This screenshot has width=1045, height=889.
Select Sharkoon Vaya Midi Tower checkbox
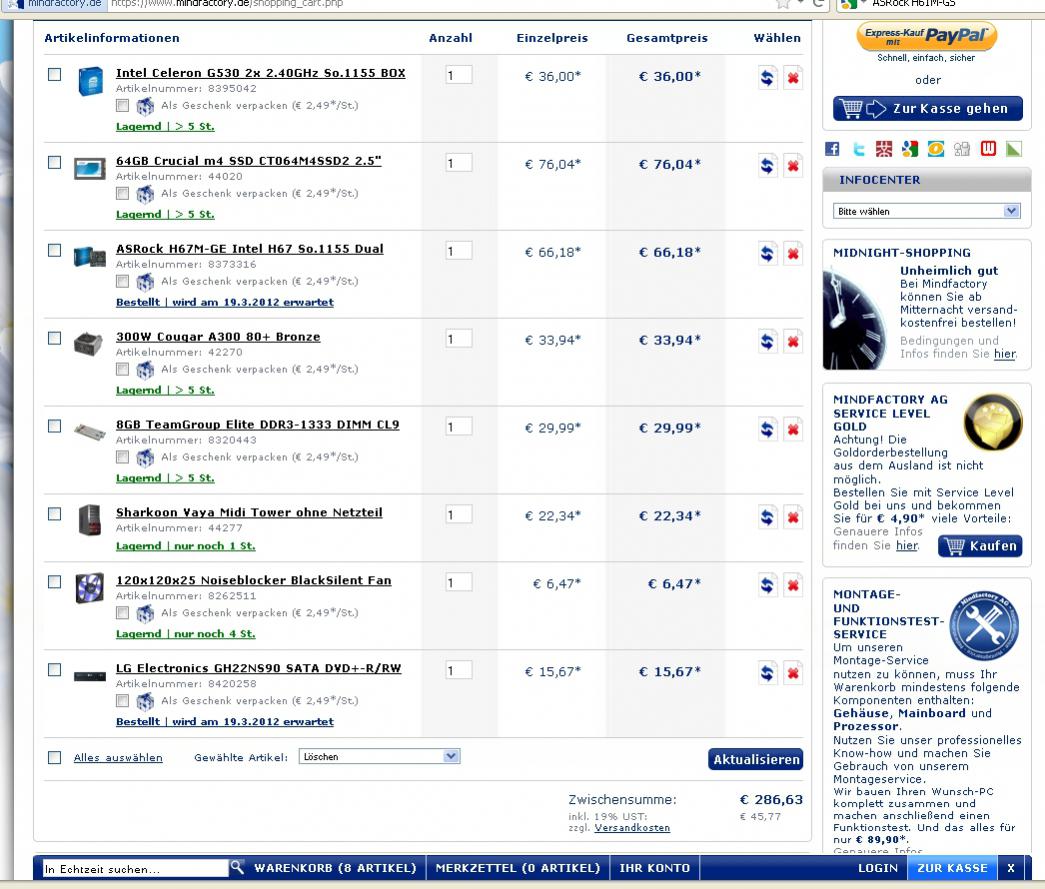pos(55,514)
